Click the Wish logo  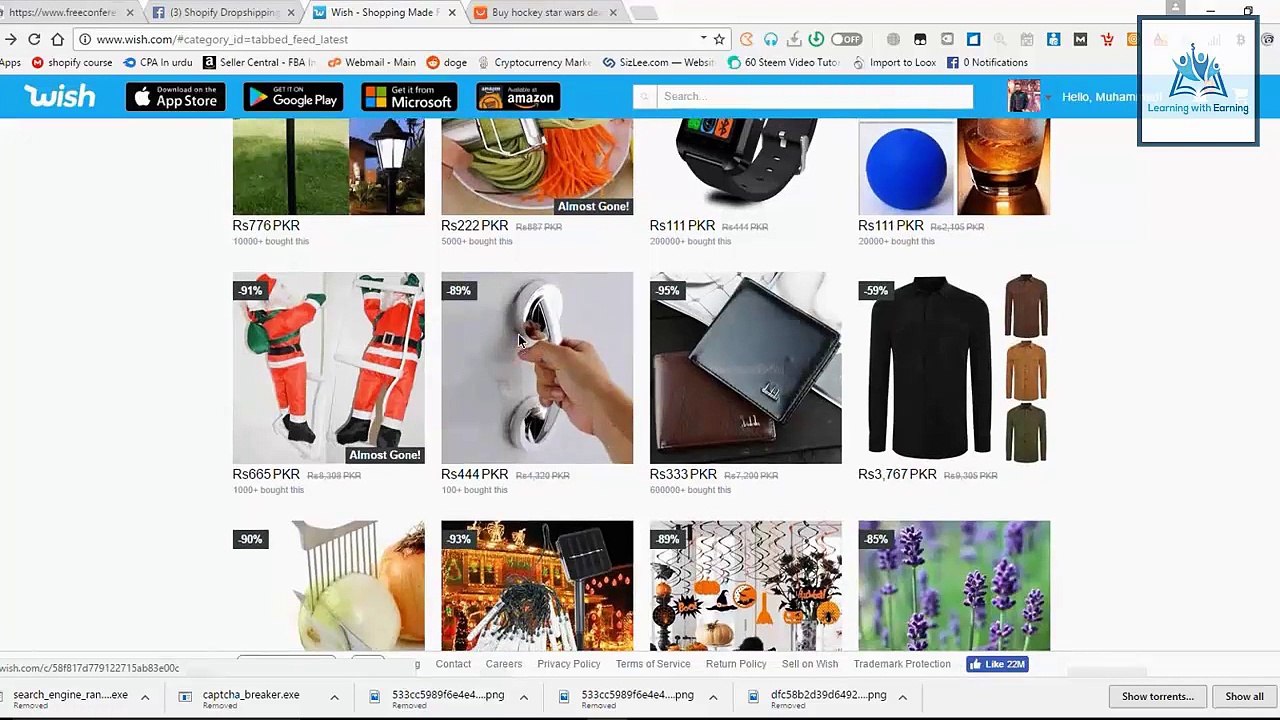(60, 96)
